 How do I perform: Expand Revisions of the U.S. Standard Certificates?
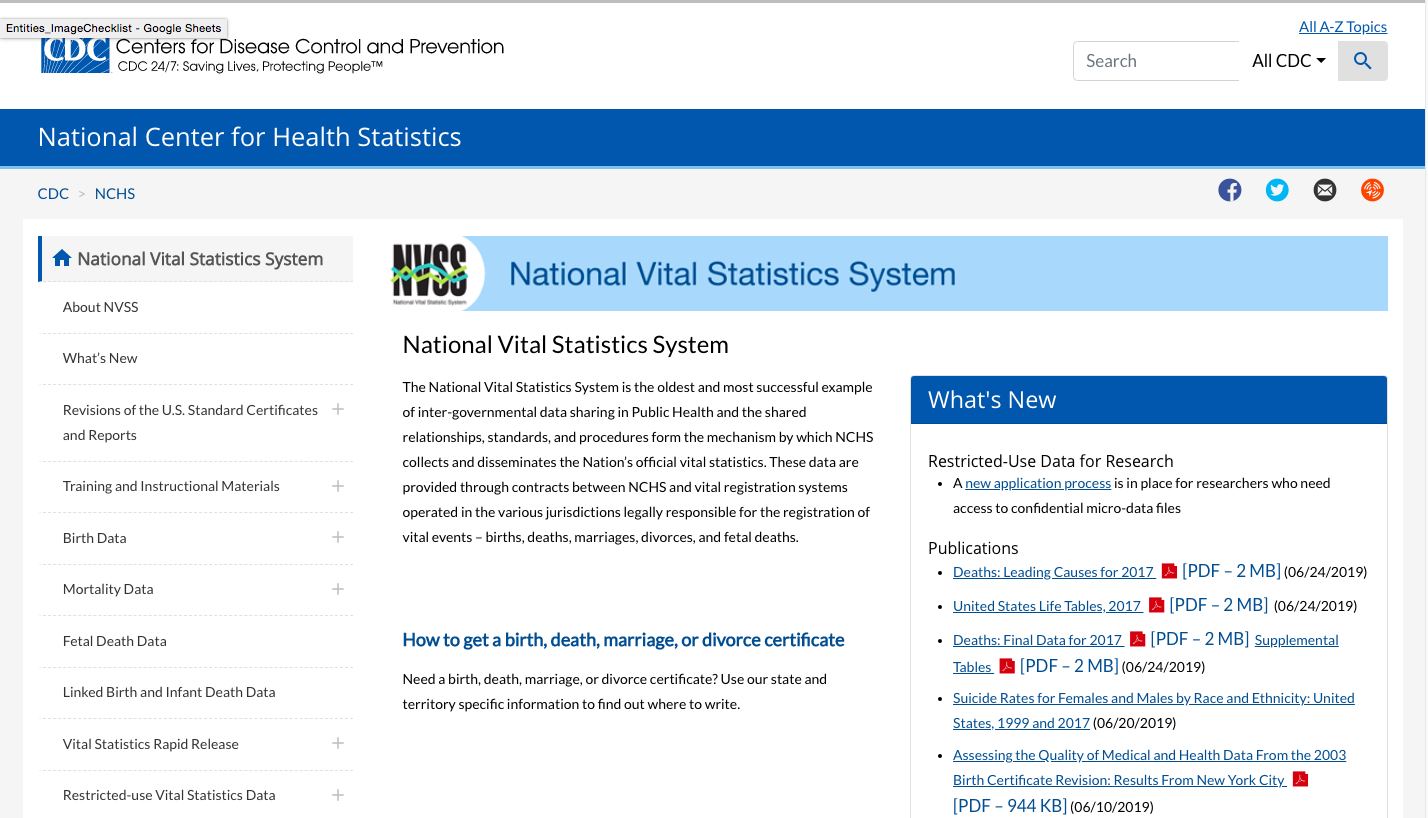coord(338,409)
